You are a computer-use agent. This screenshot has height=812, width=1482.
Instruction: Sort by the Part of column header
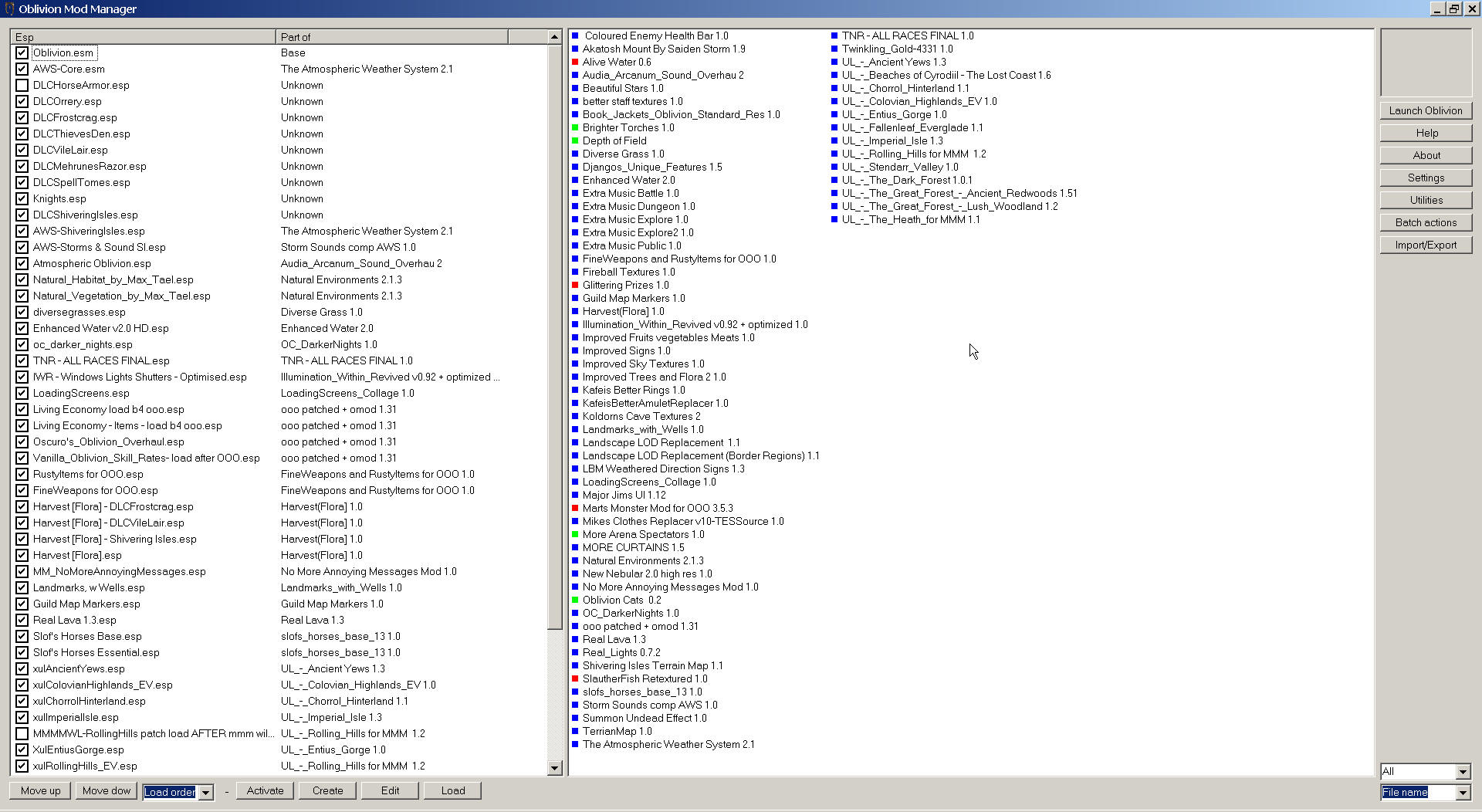[392, 37]
